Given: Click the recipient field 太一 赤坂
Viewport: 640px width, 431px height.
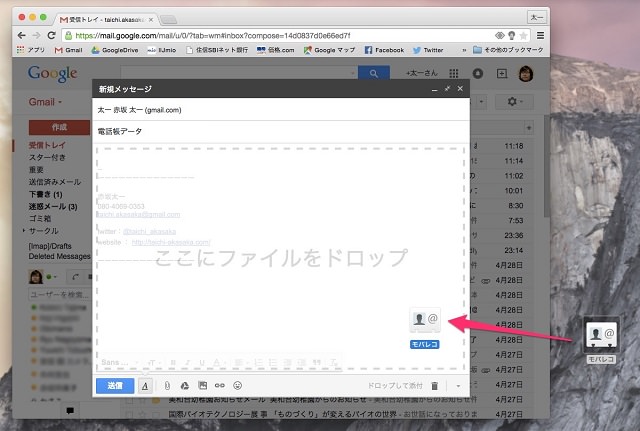Looking at the screenshot, I should point(281,110).
